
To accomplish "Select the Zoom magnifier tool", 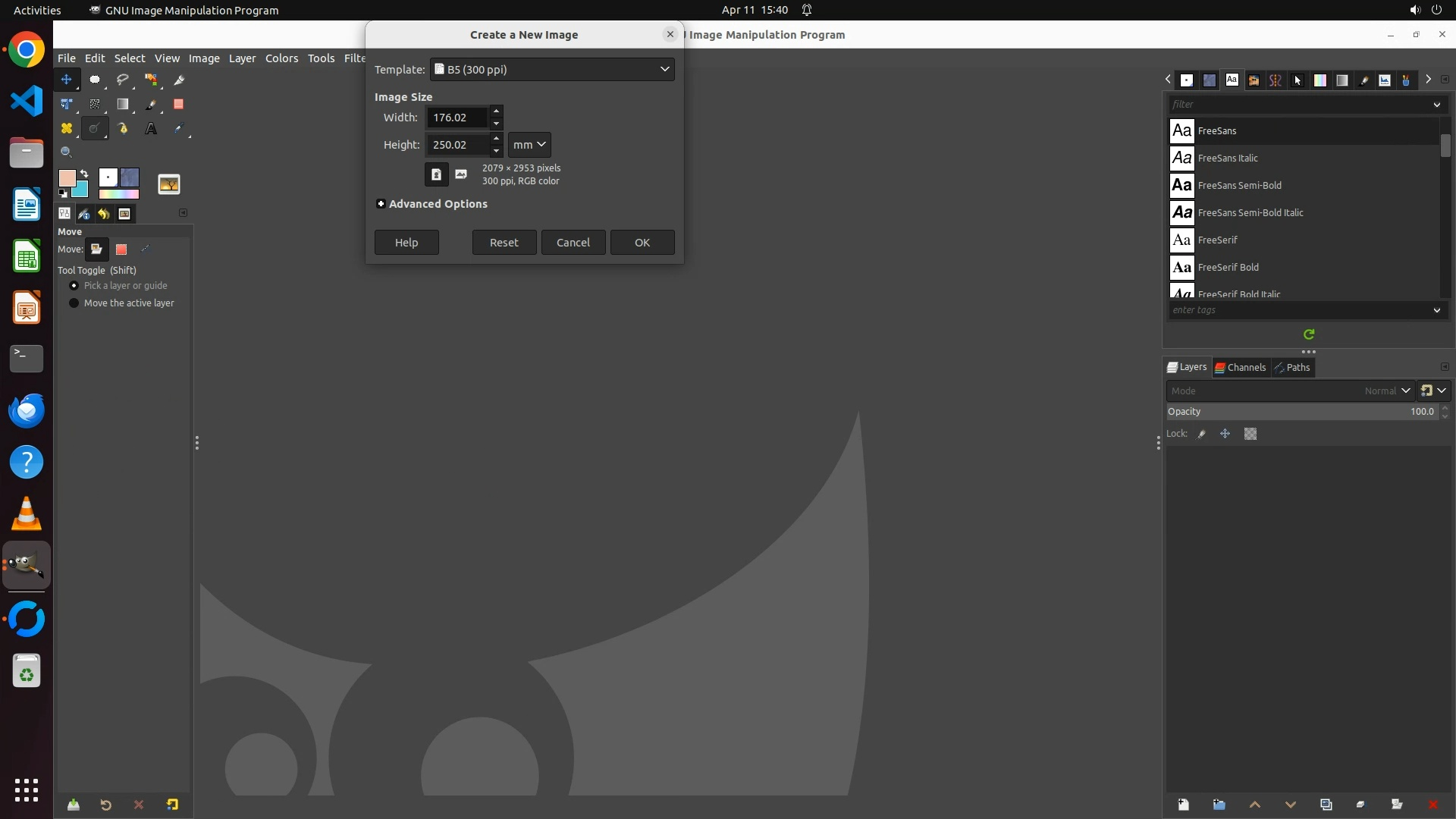I will (66, 152).
